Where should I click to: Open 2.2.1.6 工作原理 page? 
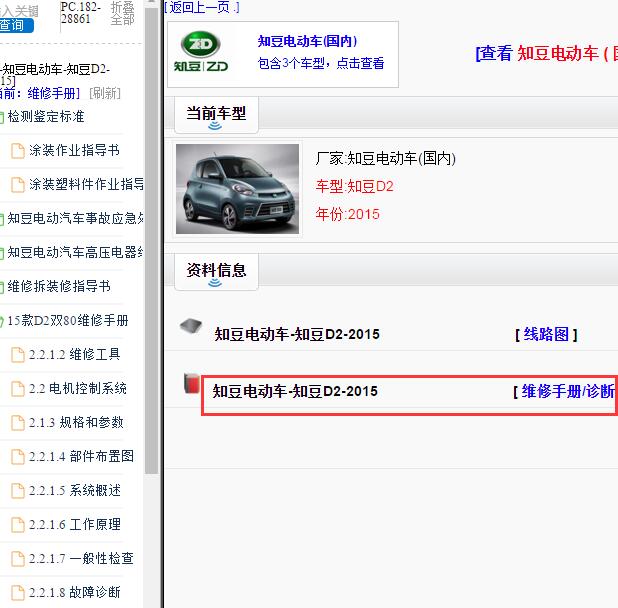click(x=75, y=524)
